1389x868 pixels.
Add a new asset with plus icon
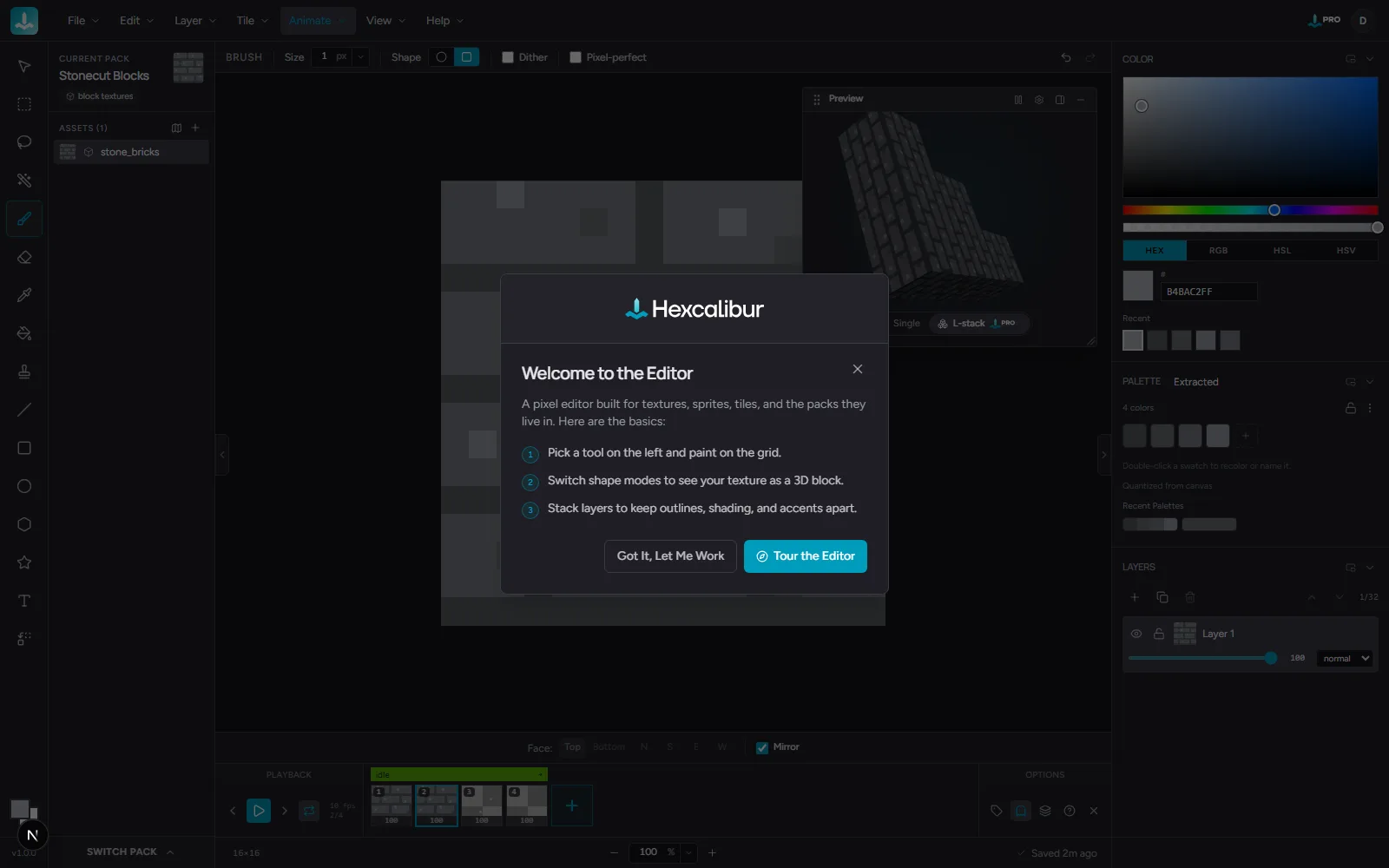[x=195, y=128]
